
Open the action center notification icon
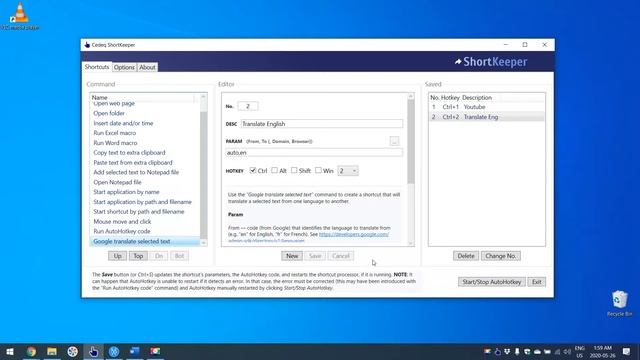tap(627, 351)
